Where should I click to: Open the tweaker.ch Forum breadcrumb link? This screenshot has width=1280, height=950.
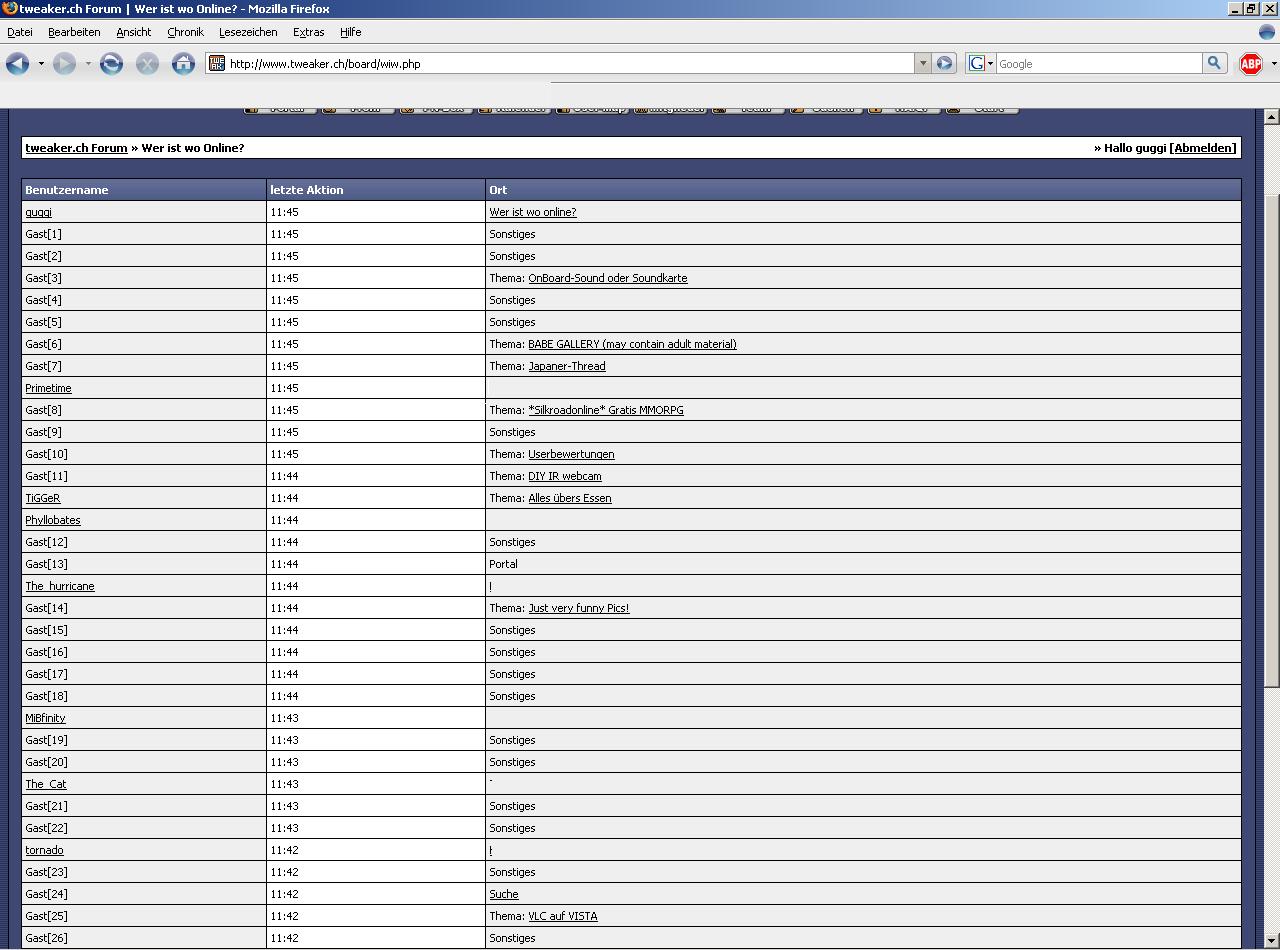pos(76,148)
